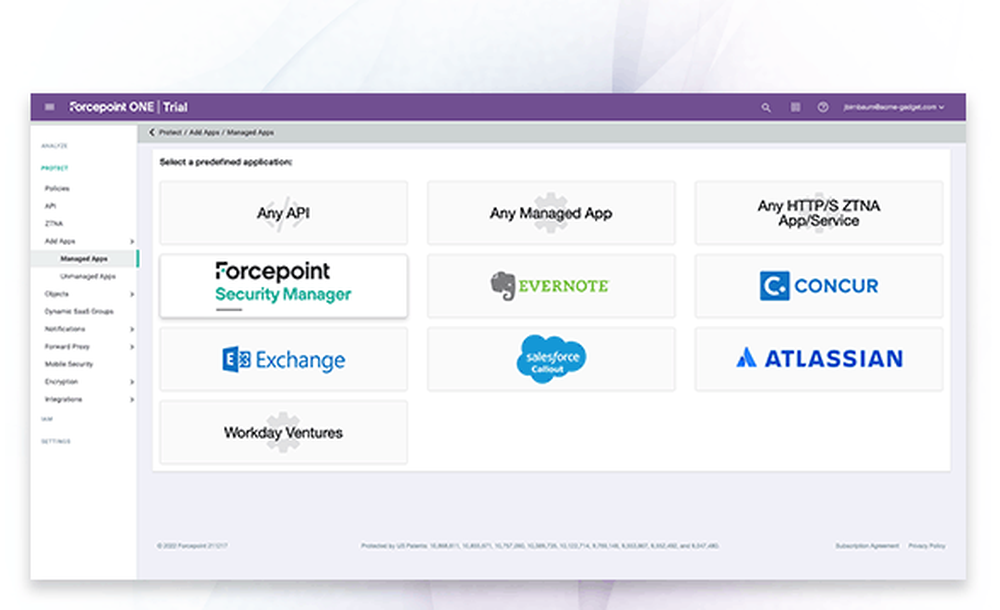Choose the Forcepoint Security Manager application
Image resolution: width=1000 pixels, height=610 pixels.
coord(283,286)
